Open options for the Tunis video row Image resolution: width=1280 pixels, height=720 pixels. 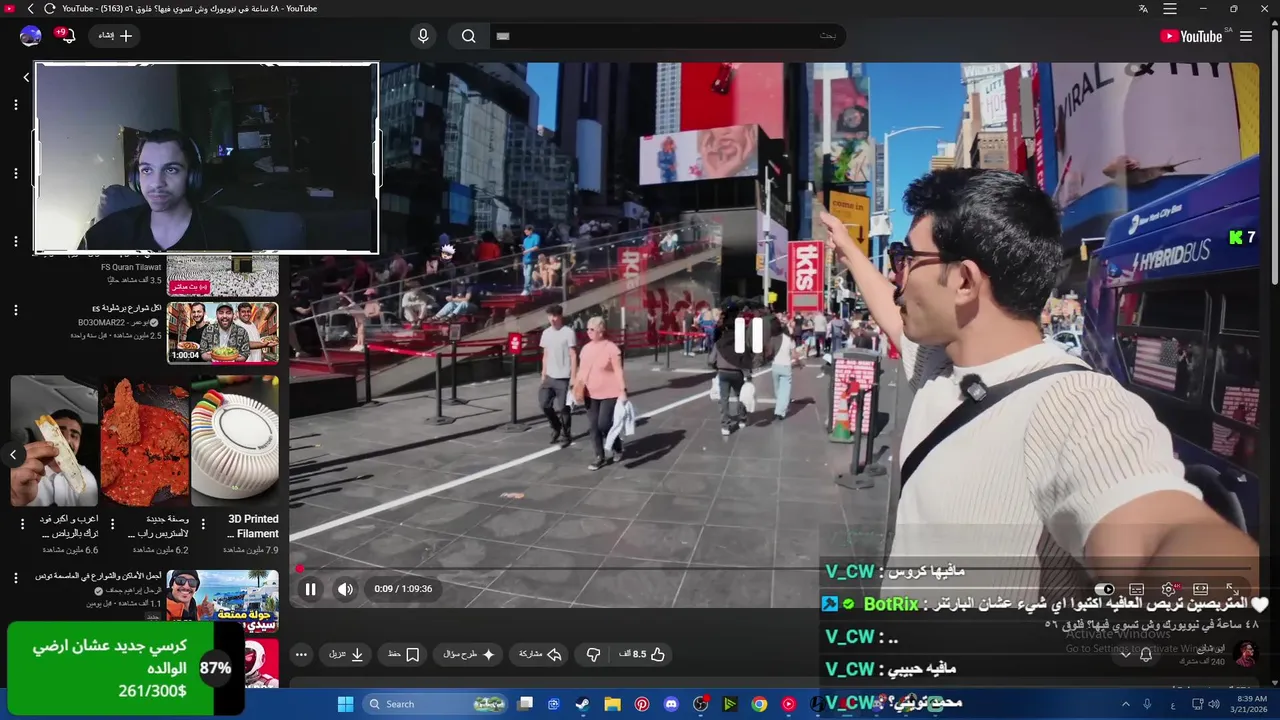pyautogui.click(x=15, y=578)
